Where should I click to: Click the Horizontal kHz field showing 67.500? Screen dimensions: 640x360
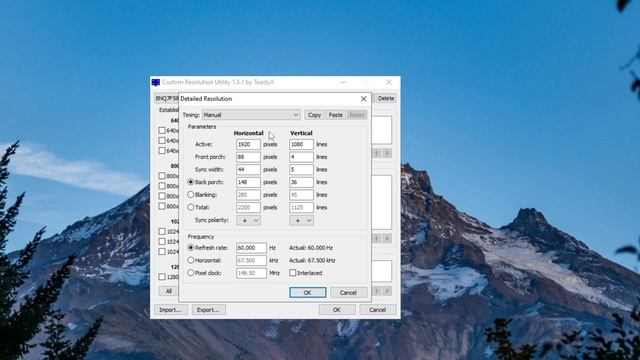pos(251,260)
